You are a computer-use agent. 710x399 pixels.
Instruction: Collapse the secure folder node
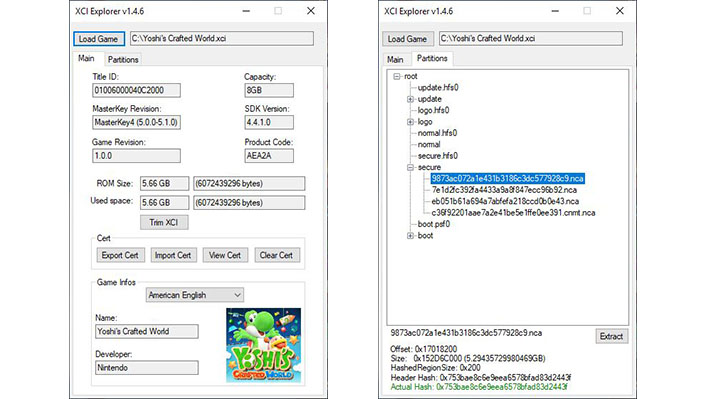coord(410,168)
